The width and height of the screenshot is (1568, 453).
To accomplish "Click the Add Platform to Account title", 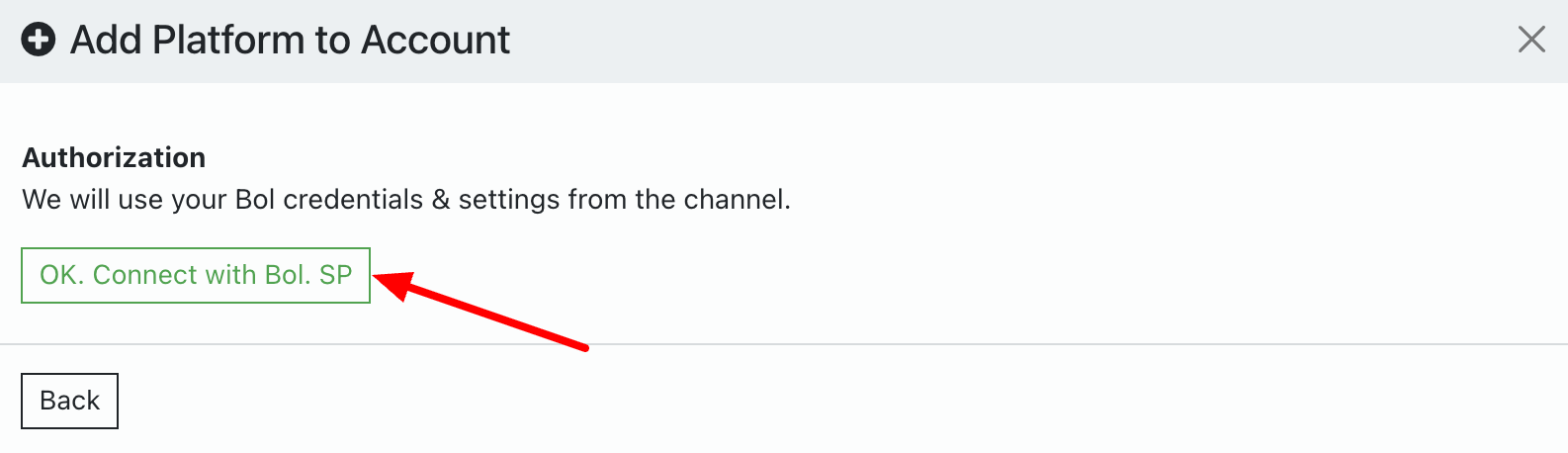I will click(x=290, y=41).
